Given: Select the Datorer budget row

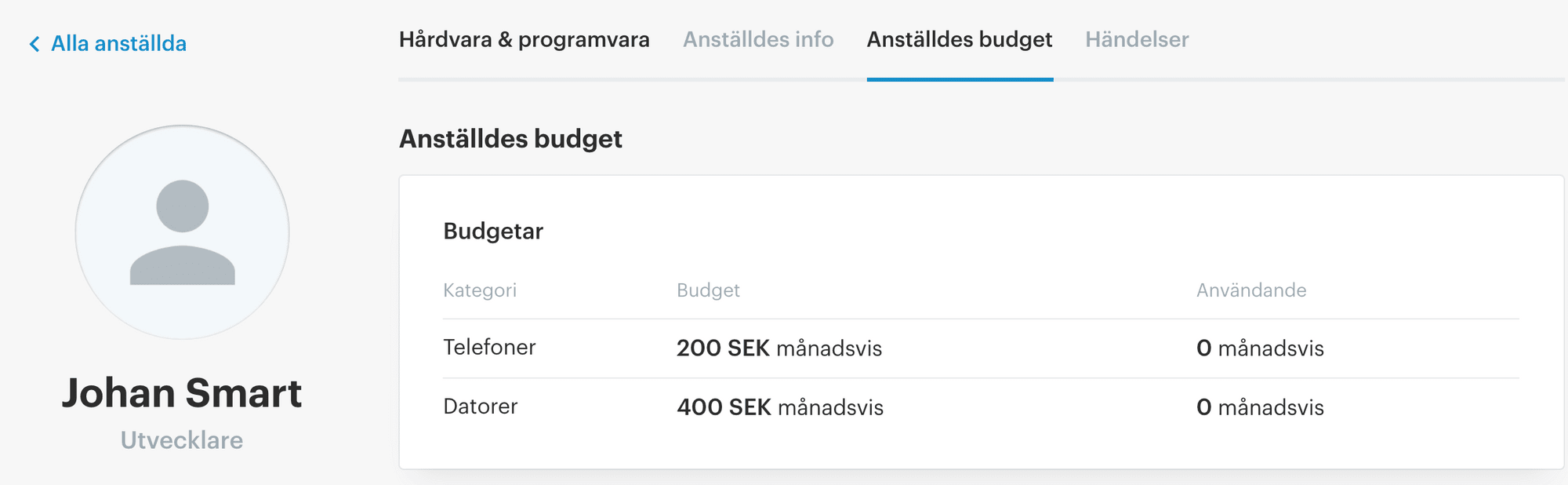Looking at the screenshot, I should (x=981, y=407).
